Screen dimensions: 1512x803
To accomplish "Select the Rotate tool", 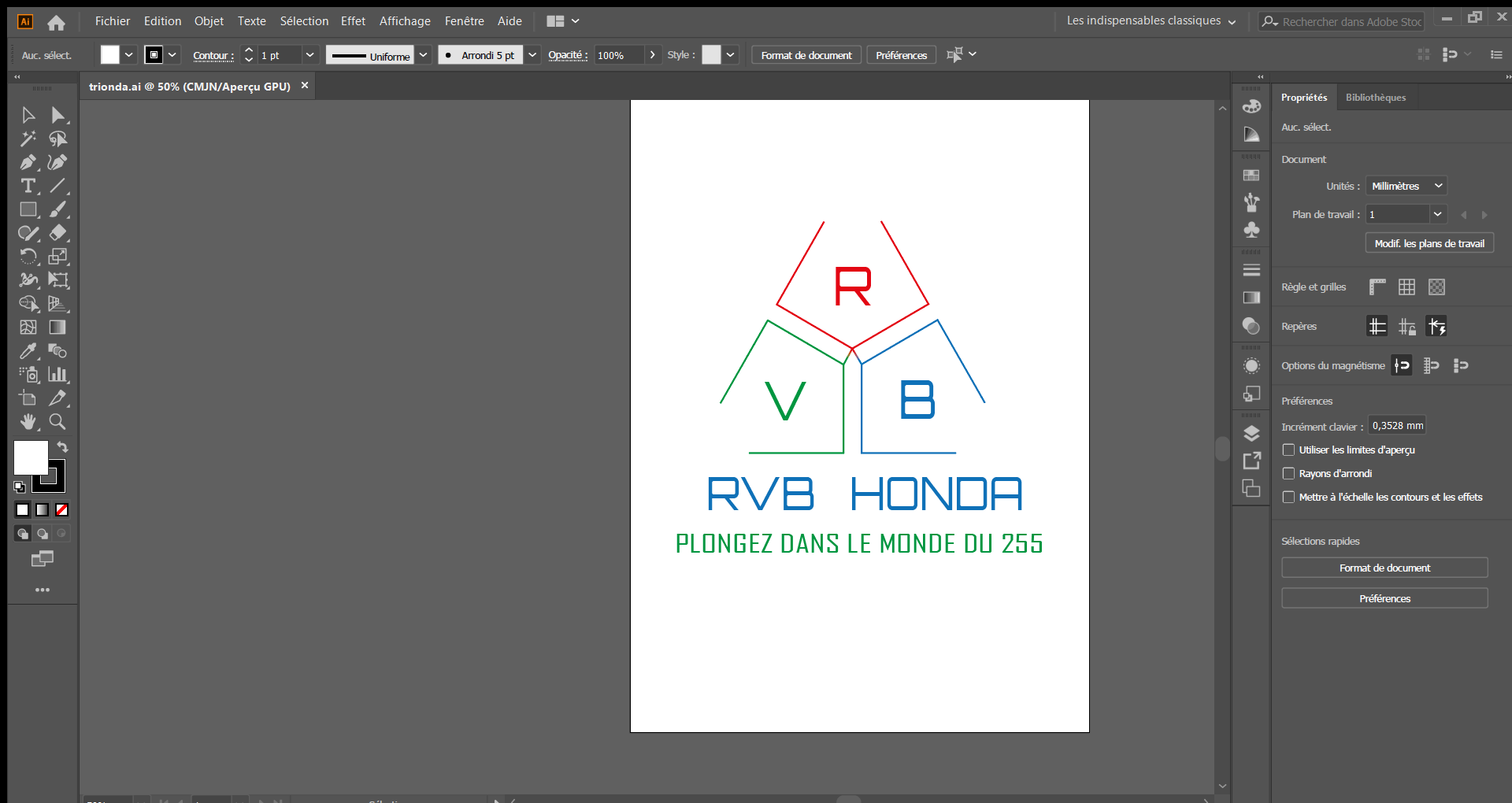I will 28,257.
